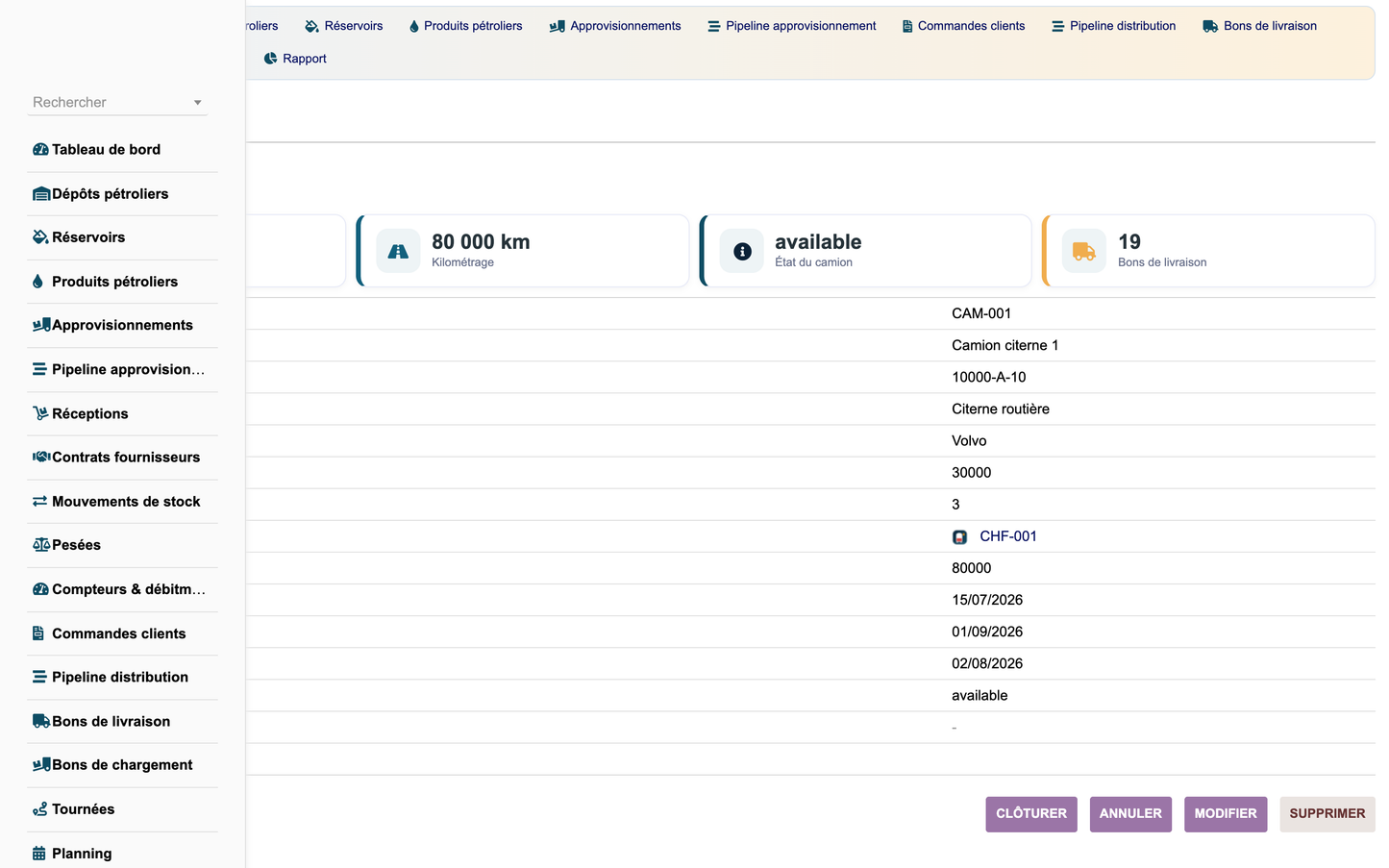Open the Tournées route icon
This screenshot has width=1389, height=868.
coord(40,809)
